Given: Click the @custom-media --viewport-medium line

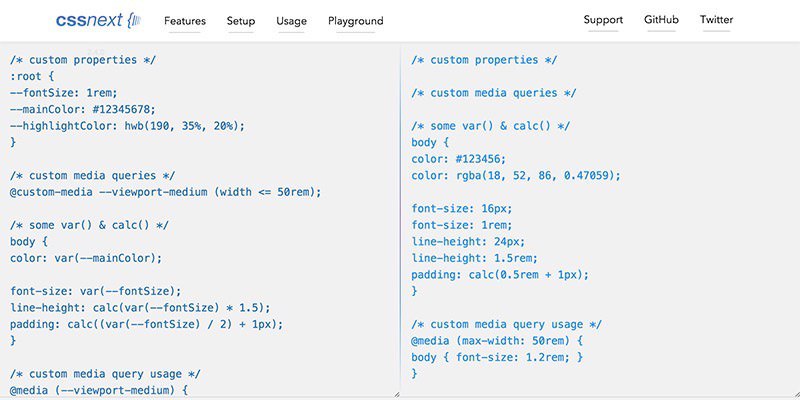Looking at the screenshot, I should 166,192.
